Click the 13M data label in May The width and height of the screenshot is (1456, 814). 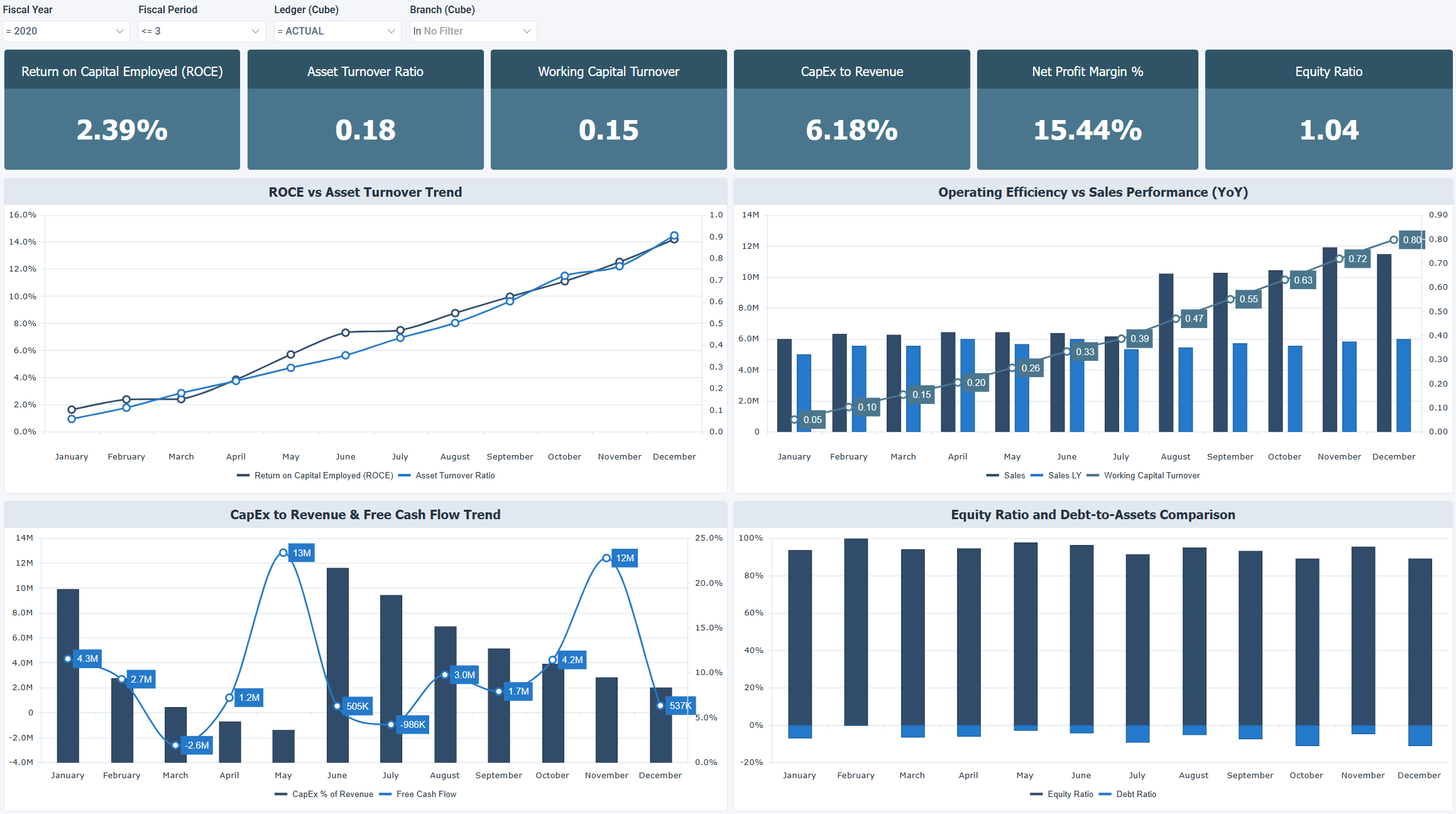click(x=300, y=553)
